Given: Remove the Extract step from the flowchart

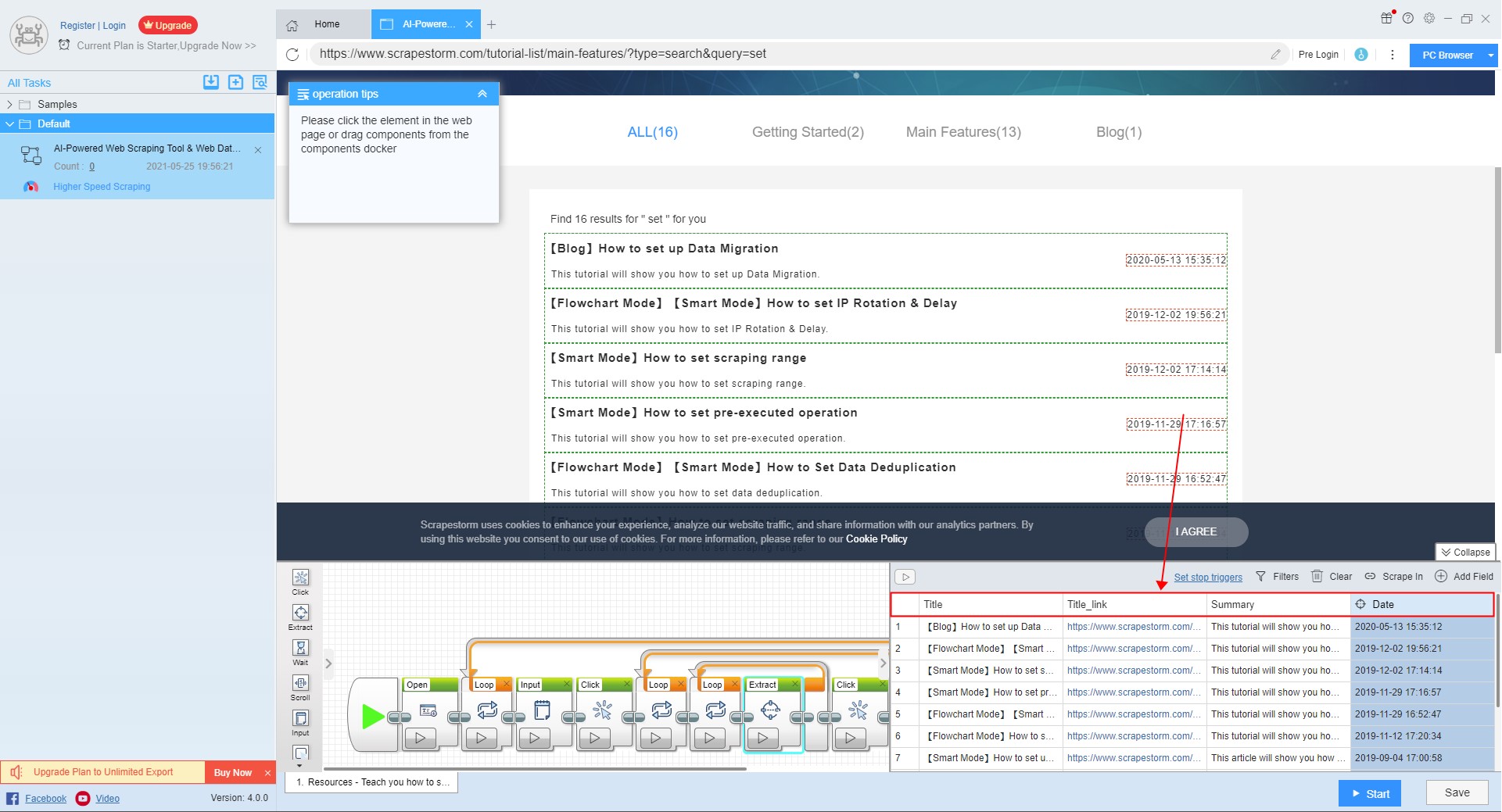Looking at the screenshot, I should pyautogui.click(x=794, y=685).
